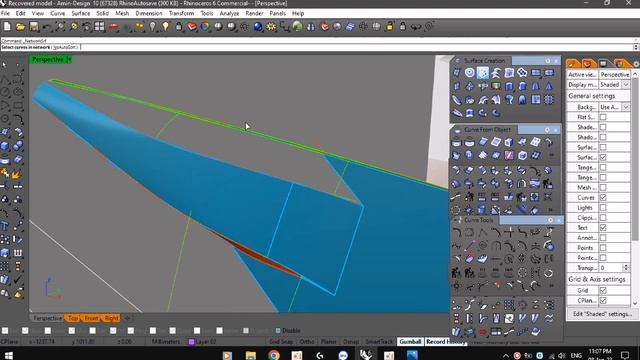Click the first icon in Curve From Object panel
Screen dimensions: 640x360
[x=457, y=142]
